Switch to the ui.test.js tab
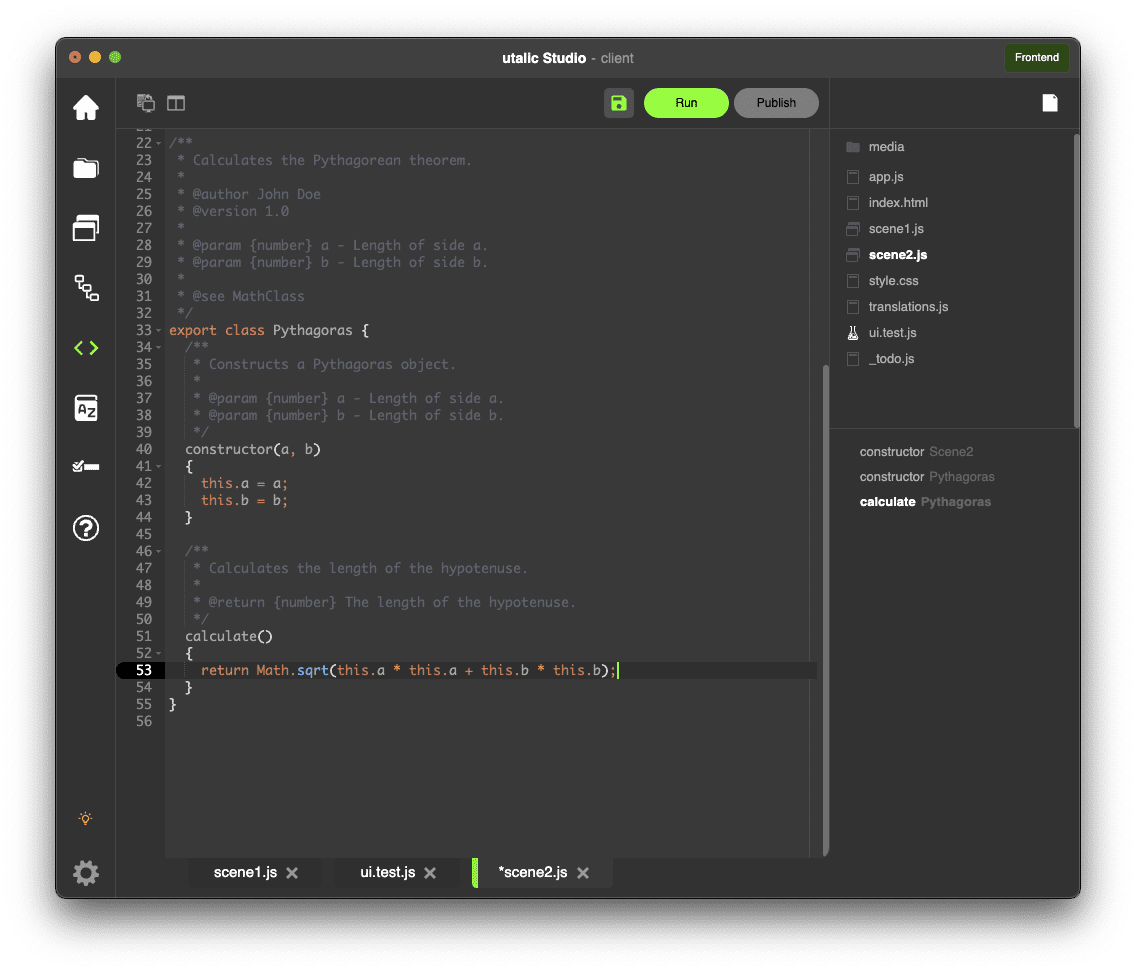 [x=387, y=873]
